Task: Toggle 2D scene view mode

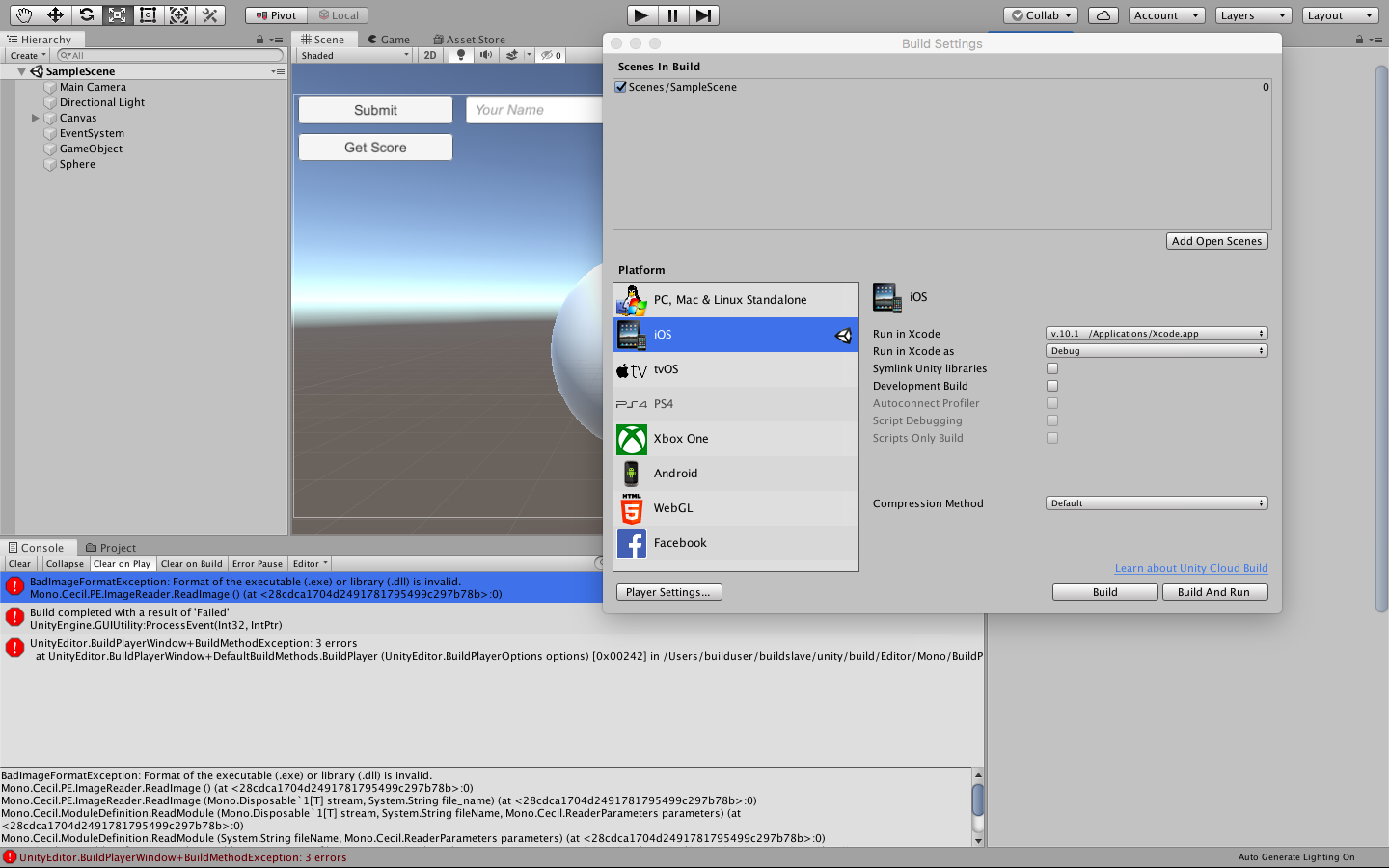Action: [x=430, y=55]
